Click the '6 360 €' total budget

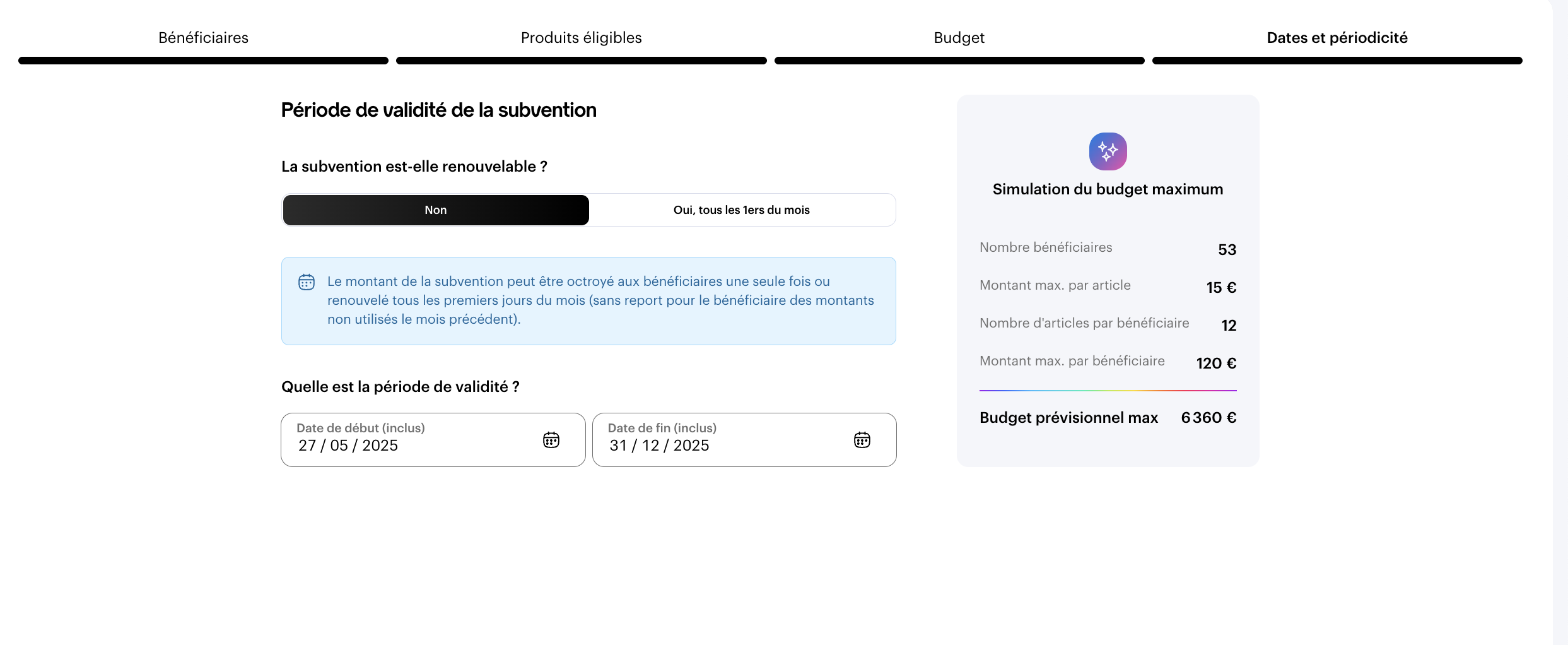[1209, 418]
